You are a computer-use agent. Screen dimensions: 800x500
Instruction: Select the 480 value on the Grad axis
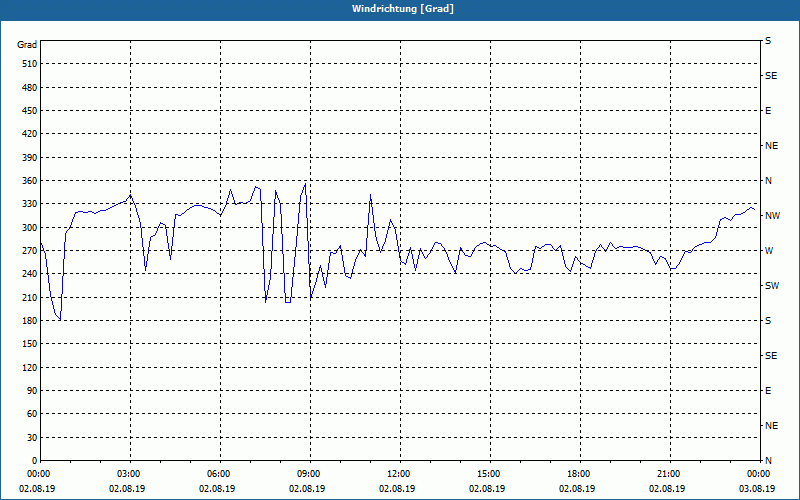30,88
